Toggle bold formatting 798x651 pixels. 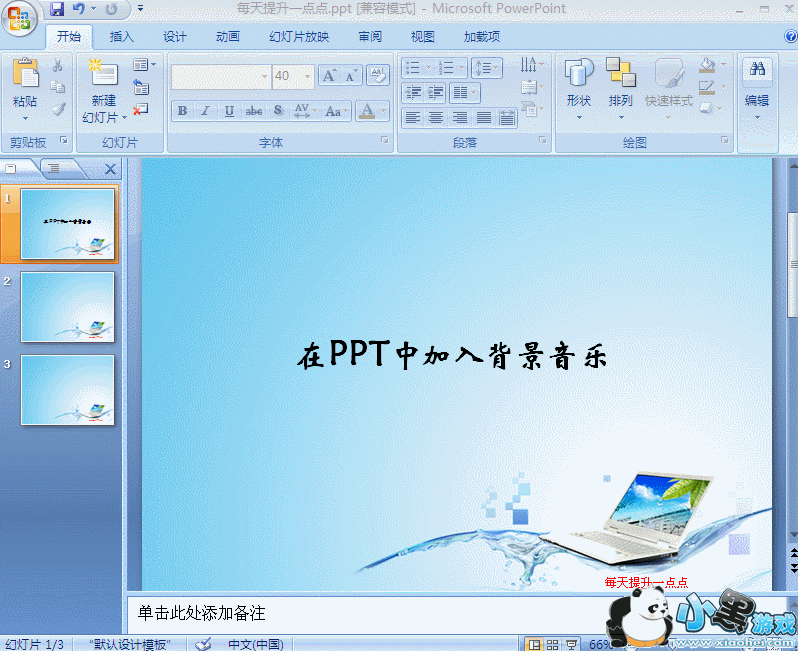pos(182,110)
